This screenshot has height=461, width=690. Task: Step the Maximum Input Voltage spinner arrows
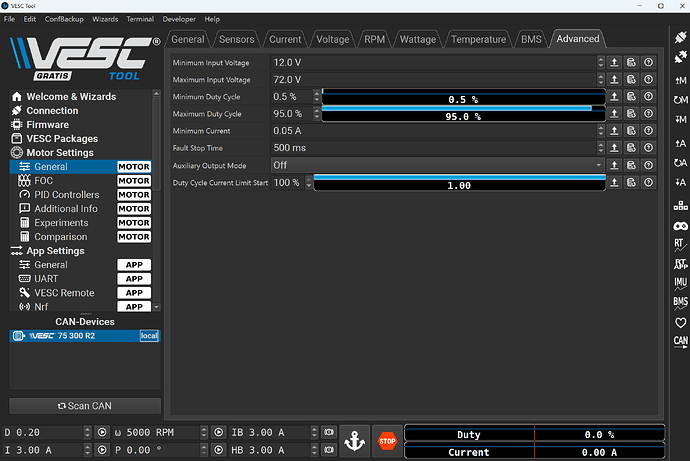(600, 80)
